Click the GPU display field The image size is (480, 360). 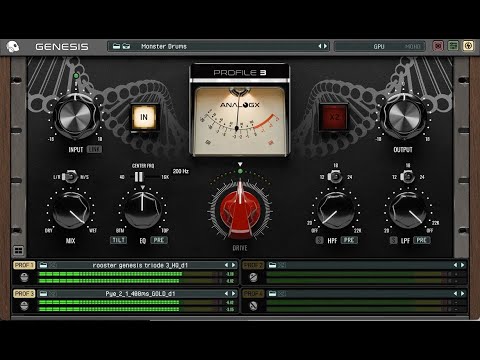[x=379, y=46]
